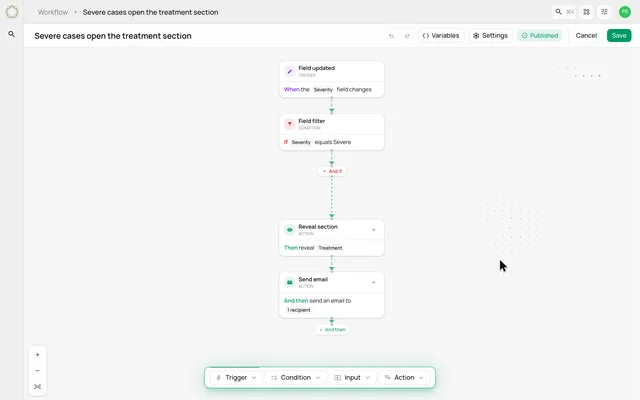The width and height of the screenshot is (640, 400).
Task: Open the Input dropdown in bottom toolbar
Action: click(x=352, y=378)
